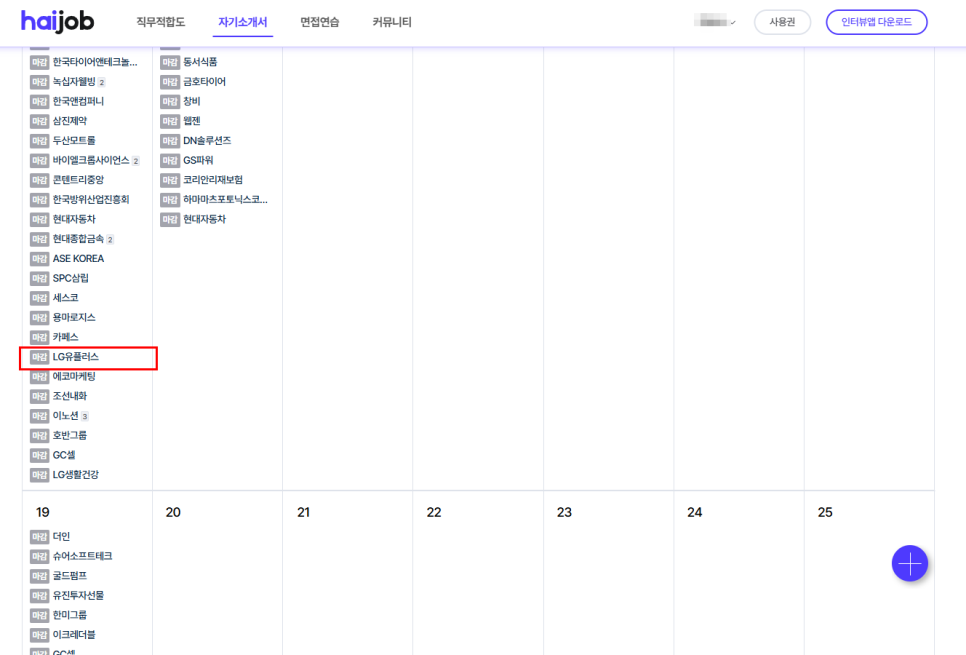Open the 유진투자선물 entry
966x655 pixels.
tap(78, 596)
